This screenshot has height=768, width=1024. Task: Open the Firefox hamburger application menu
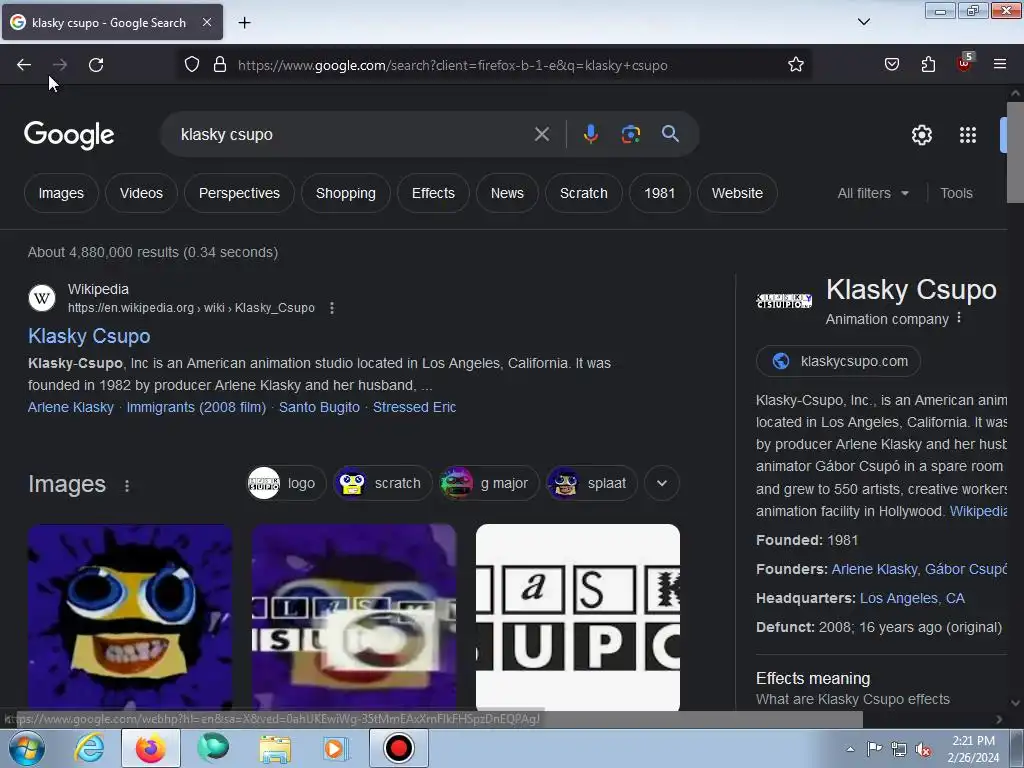point(1000,65)
